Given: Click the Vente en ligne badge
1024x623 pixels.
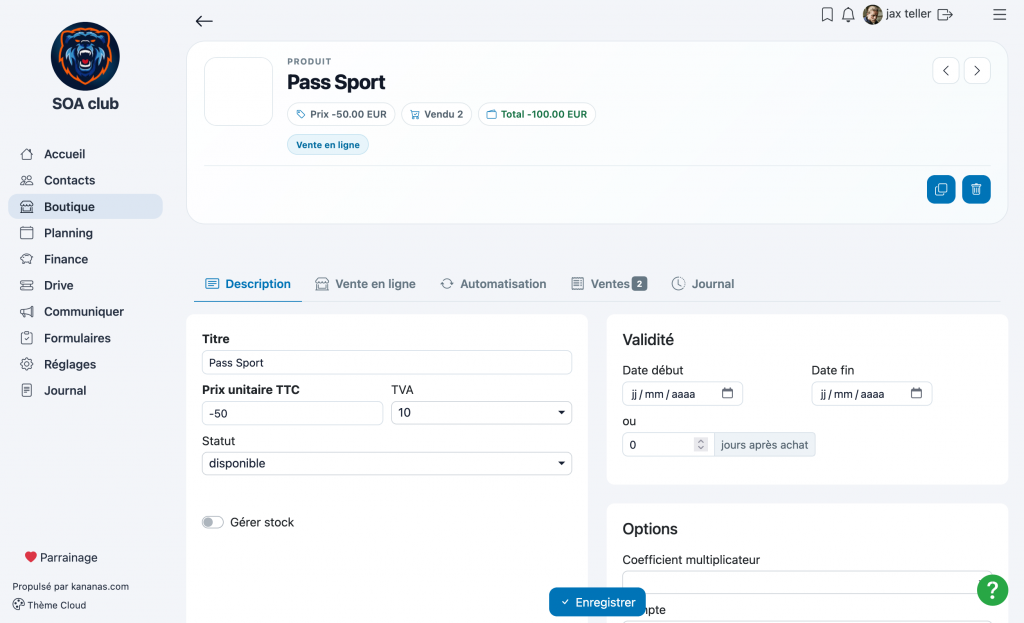Looking at the screenshot, I should pyautogui.click(x=328, y=145).
